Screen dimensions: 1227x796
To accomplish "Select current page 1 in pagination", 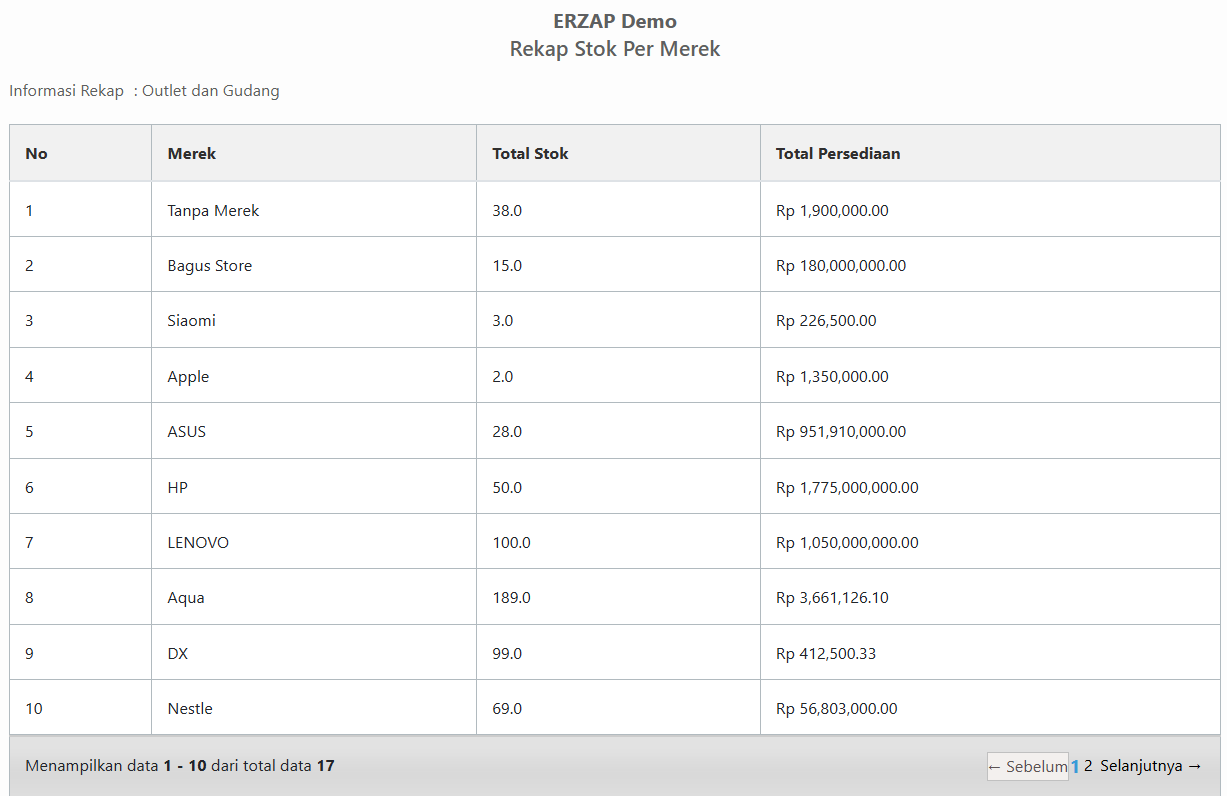I will [1075, 766].
